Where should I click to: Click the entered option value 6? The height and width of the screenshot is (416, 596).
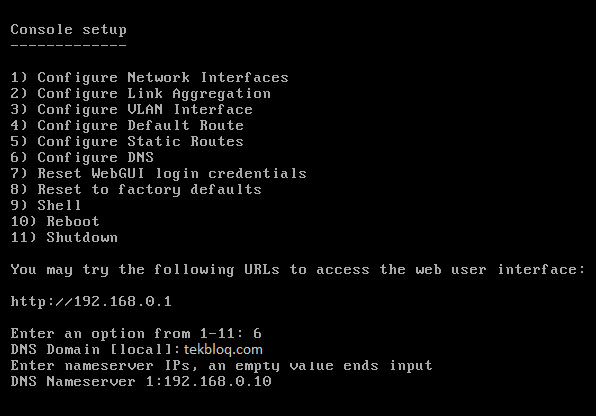257,333
